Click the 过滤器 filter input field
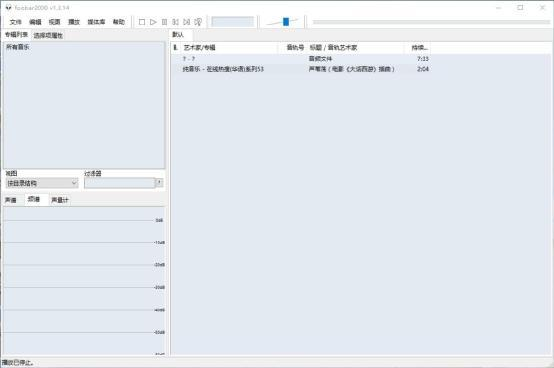 click(119, 183)
